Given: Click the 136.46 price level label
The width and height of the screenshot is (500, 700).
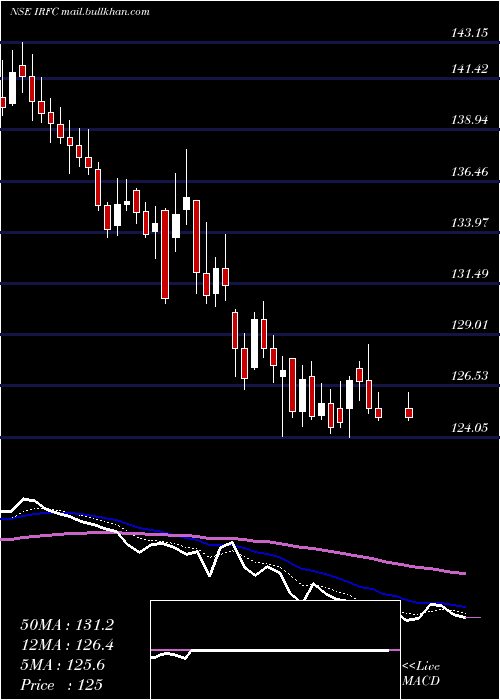Looking at the screenshot, I should point(469,171).
